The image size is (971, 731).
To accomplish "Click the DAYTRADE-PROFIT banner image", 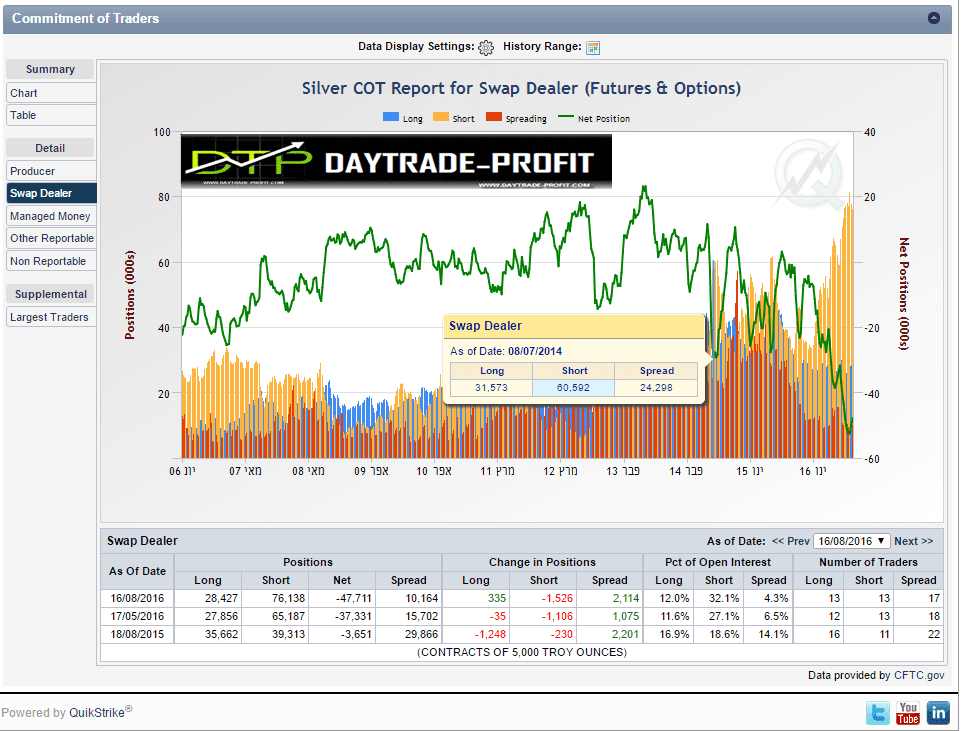I will click(396, 161).
